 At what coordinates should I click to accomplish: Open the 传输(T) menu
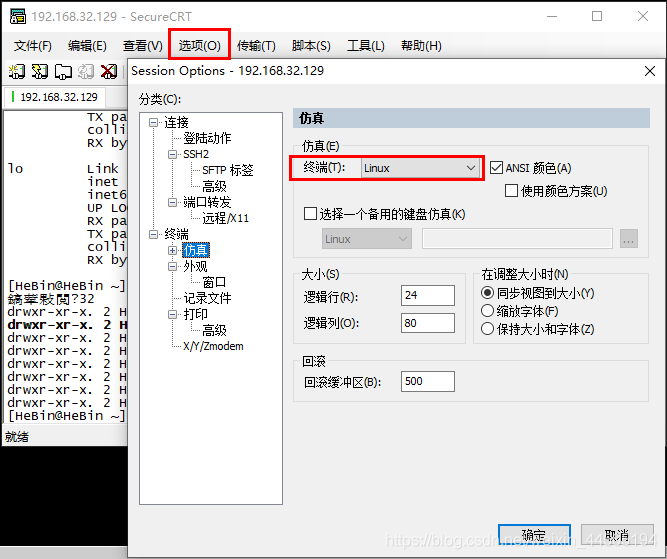[256, 46]
